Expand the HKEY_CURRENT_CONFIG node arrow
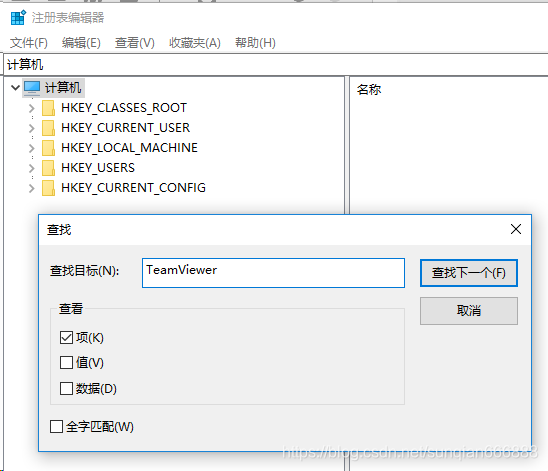Screen dimensions: 548x471 (32, 188)
